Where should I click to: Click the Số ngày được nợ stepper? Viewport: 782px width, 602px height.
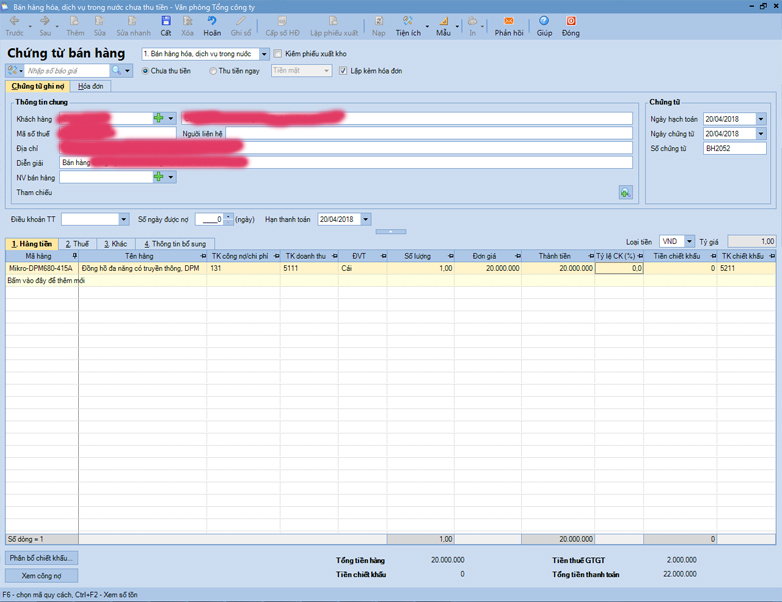[x=228, y=219]
